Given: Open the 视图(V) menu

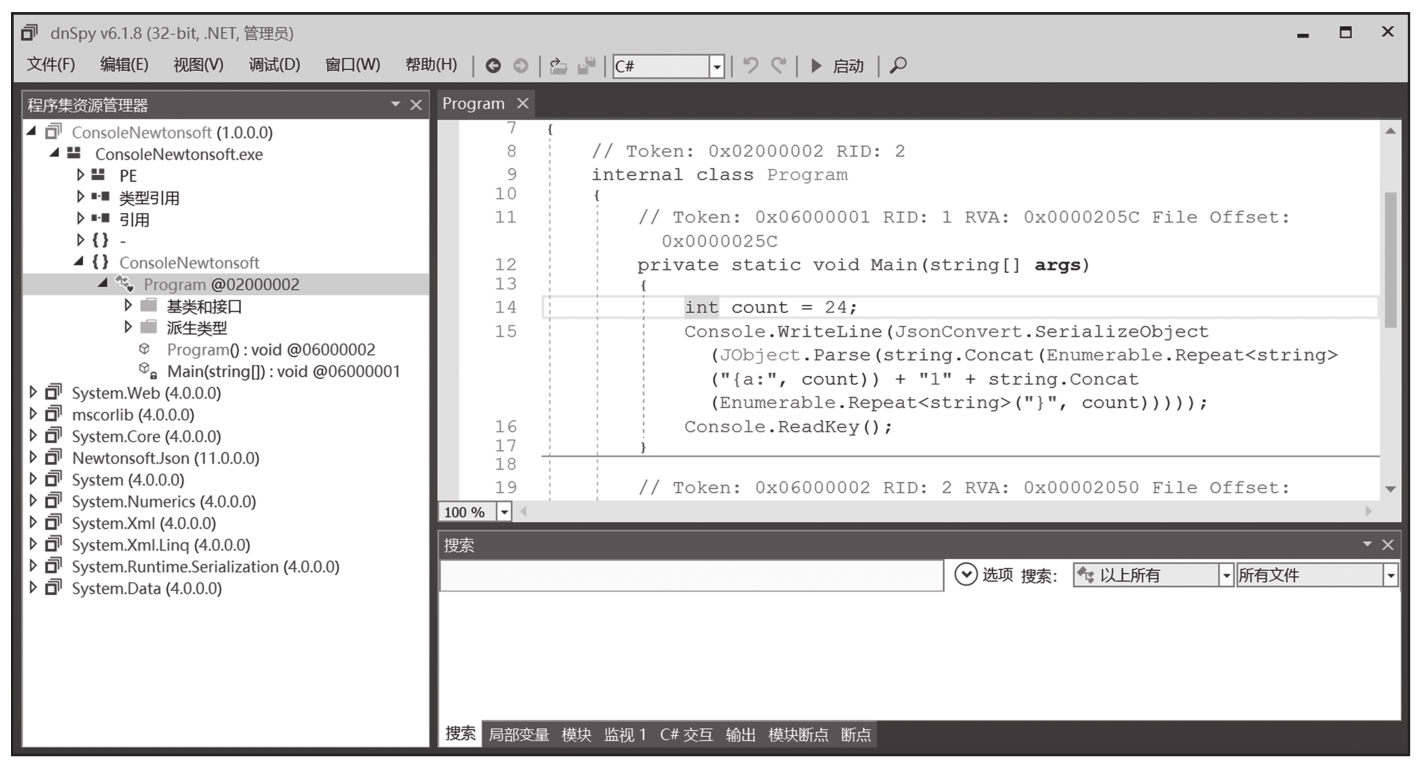Looking at the screenshot, I should pos(198,65).
